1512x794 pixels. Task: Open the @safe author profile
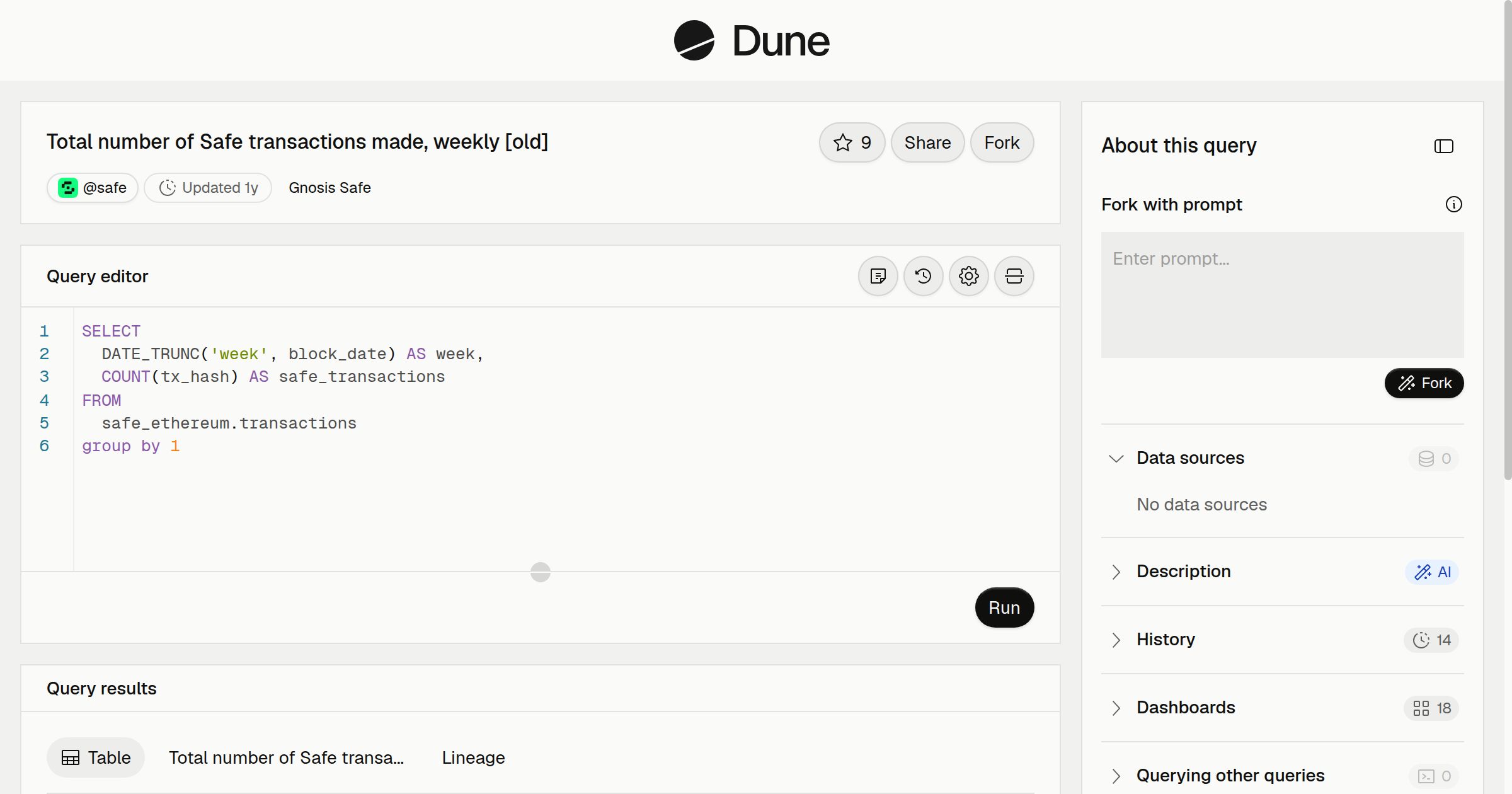tap(93, 188)
